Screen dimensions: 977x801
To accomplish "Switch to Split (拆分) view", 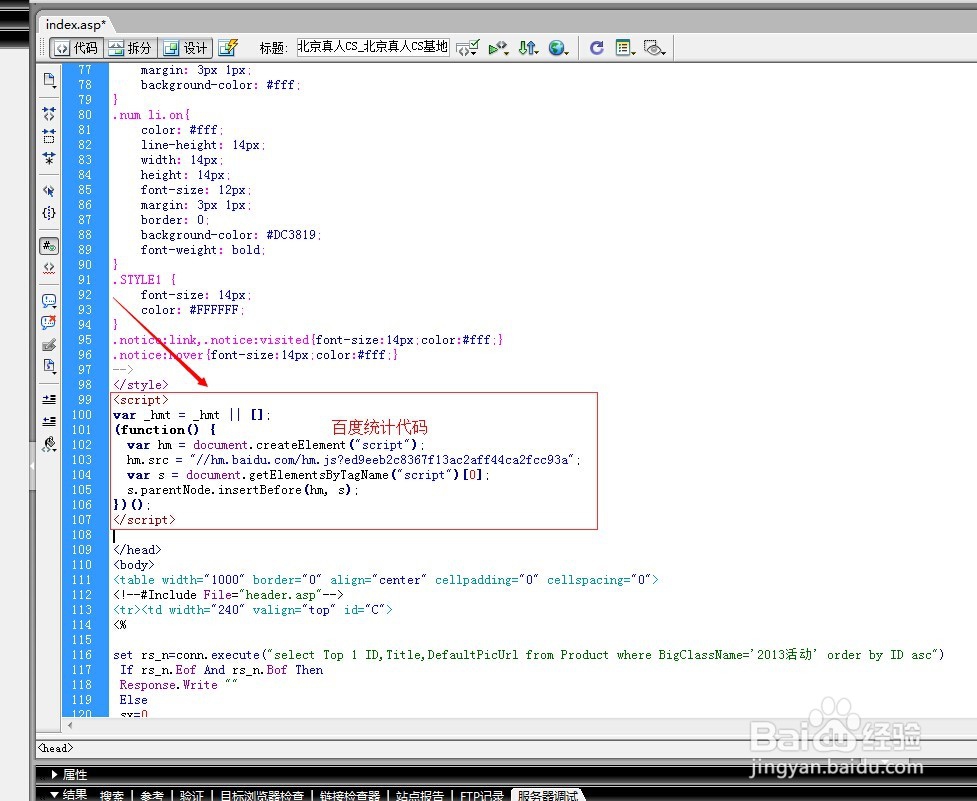I will click(130, 48).
